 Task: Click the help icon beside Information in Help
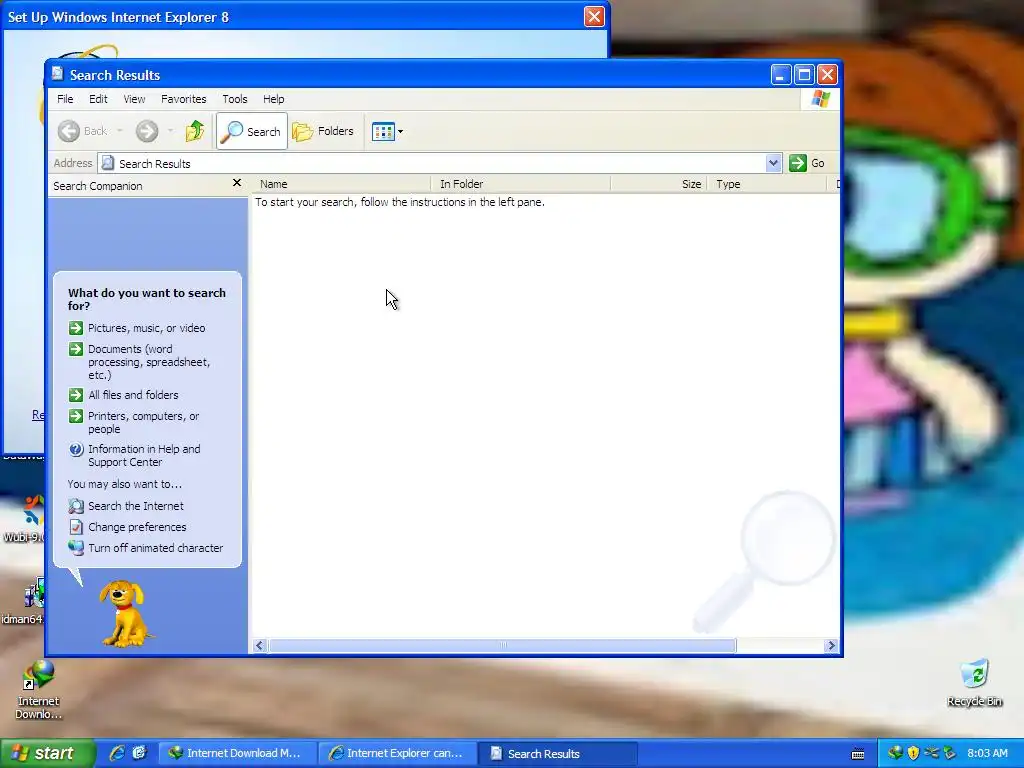point(76,449)
